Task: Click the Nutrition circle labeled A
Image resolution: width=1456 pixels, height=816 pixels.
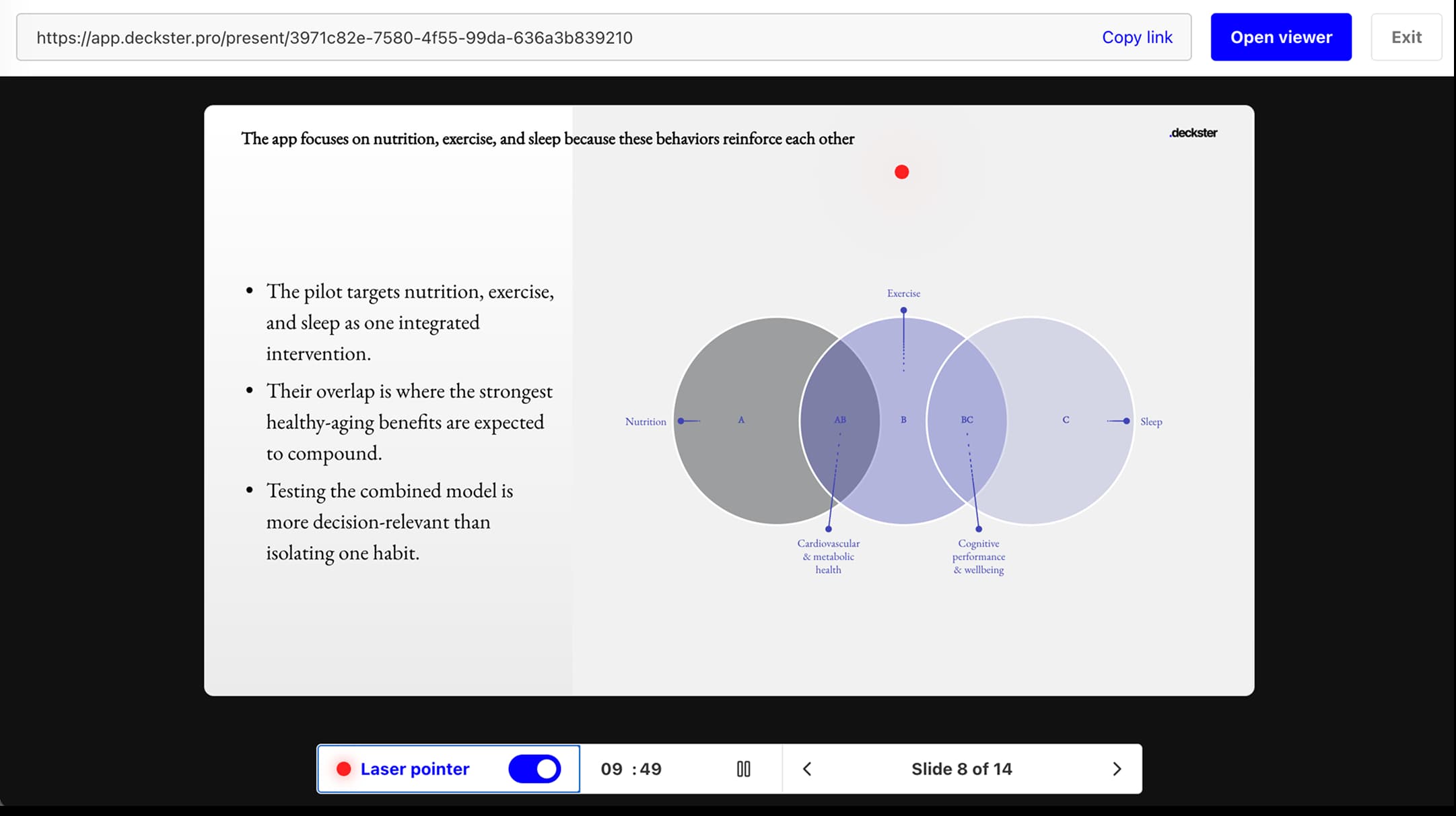Action: (x=740, y=420)
